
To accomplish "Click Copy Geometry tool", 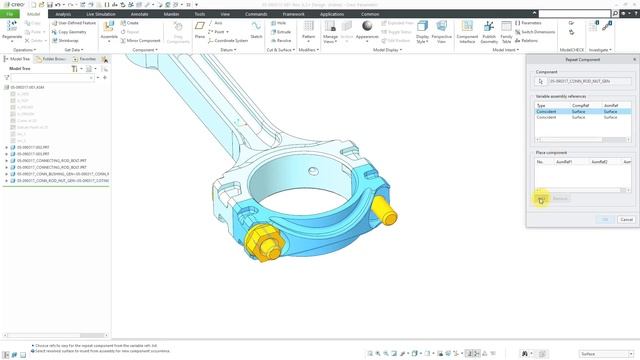I will [69, 32].
